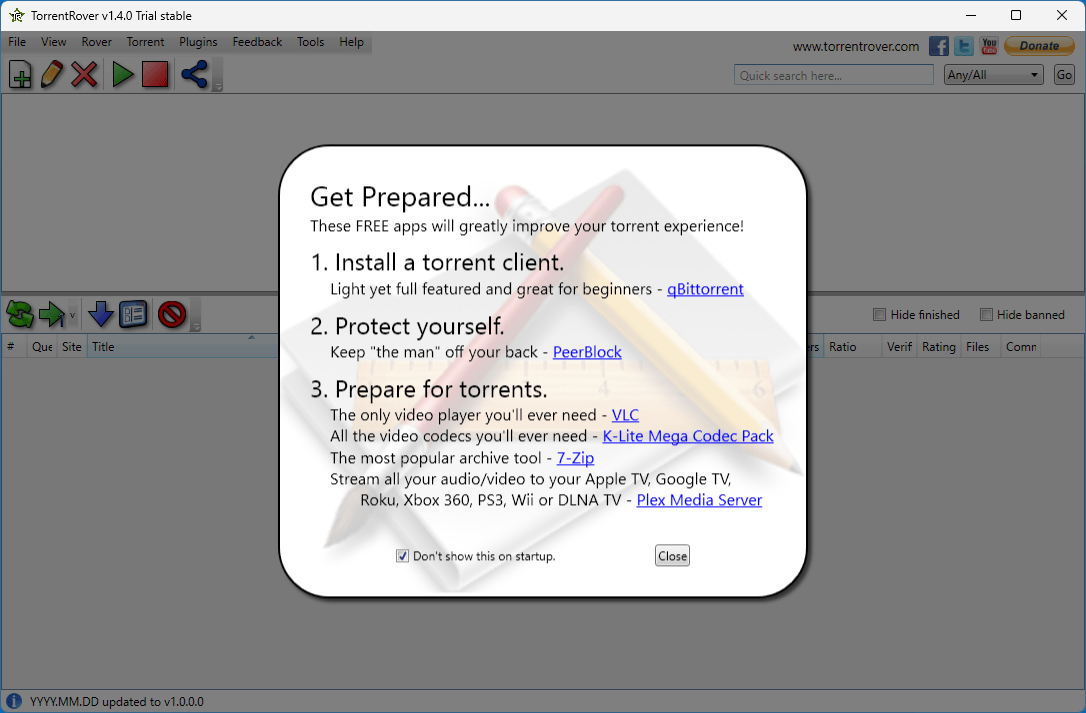The image size is (1086, 713).
Task: Click the torrent details list icon
Action: pos(133,314)
